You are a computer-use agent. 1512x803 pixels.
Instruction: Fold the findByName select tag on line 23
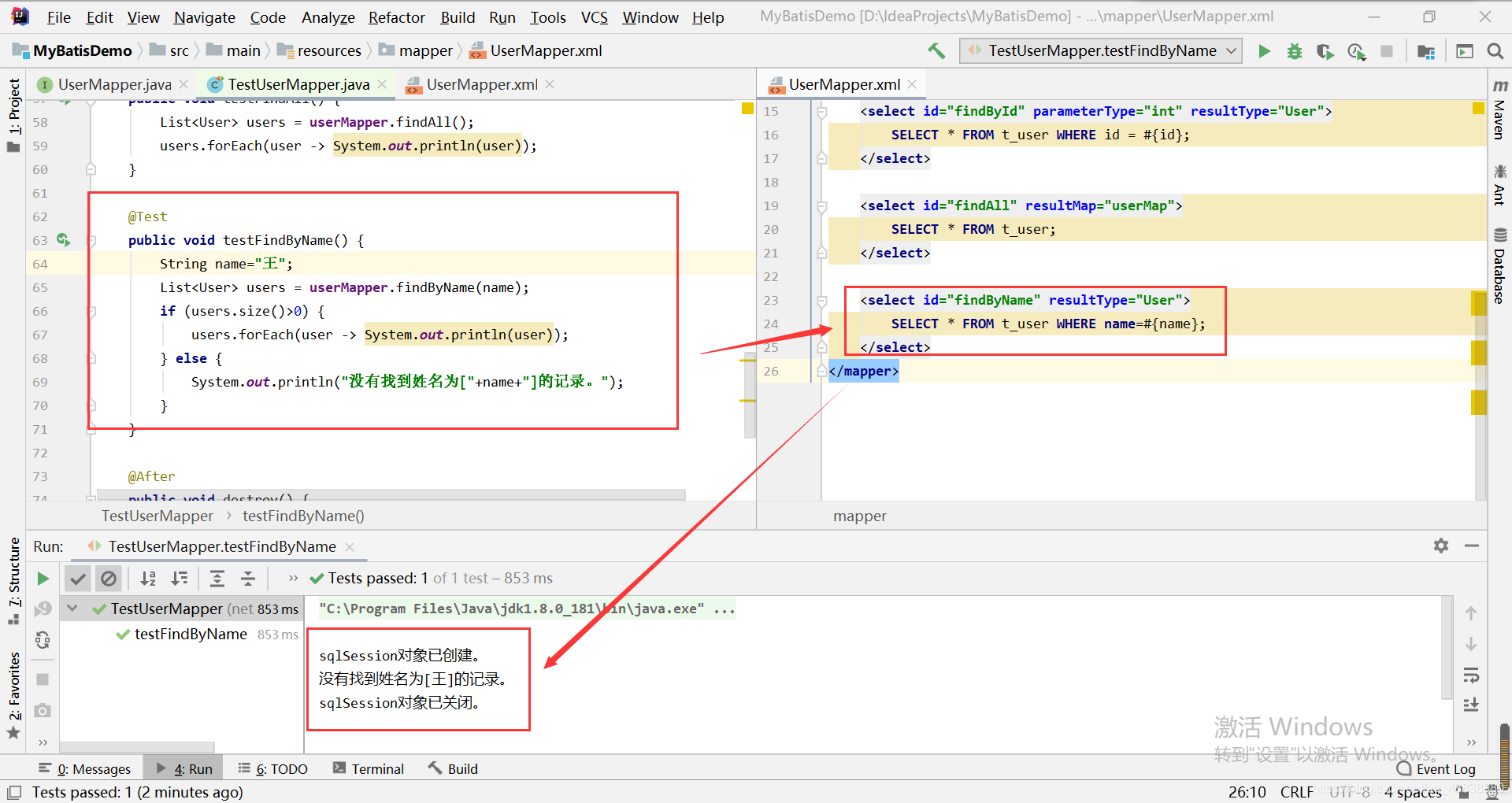tap(821, 301)
